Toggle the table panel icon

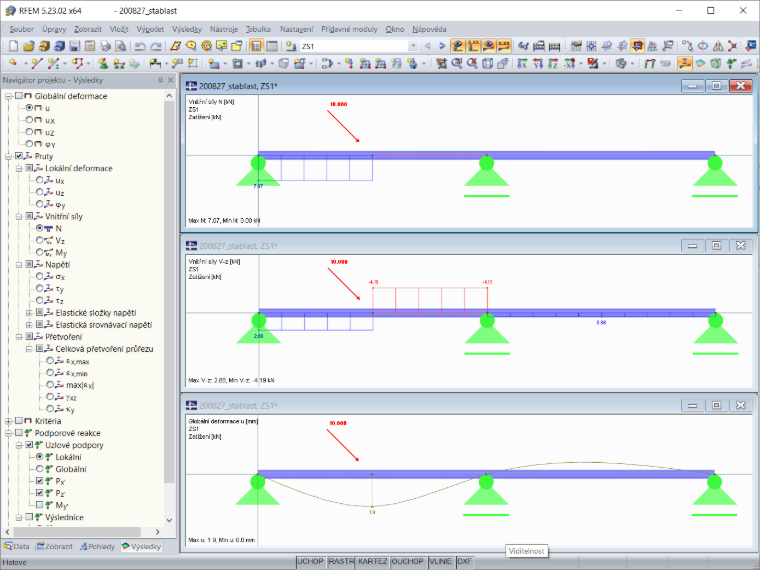coord(272,46)
